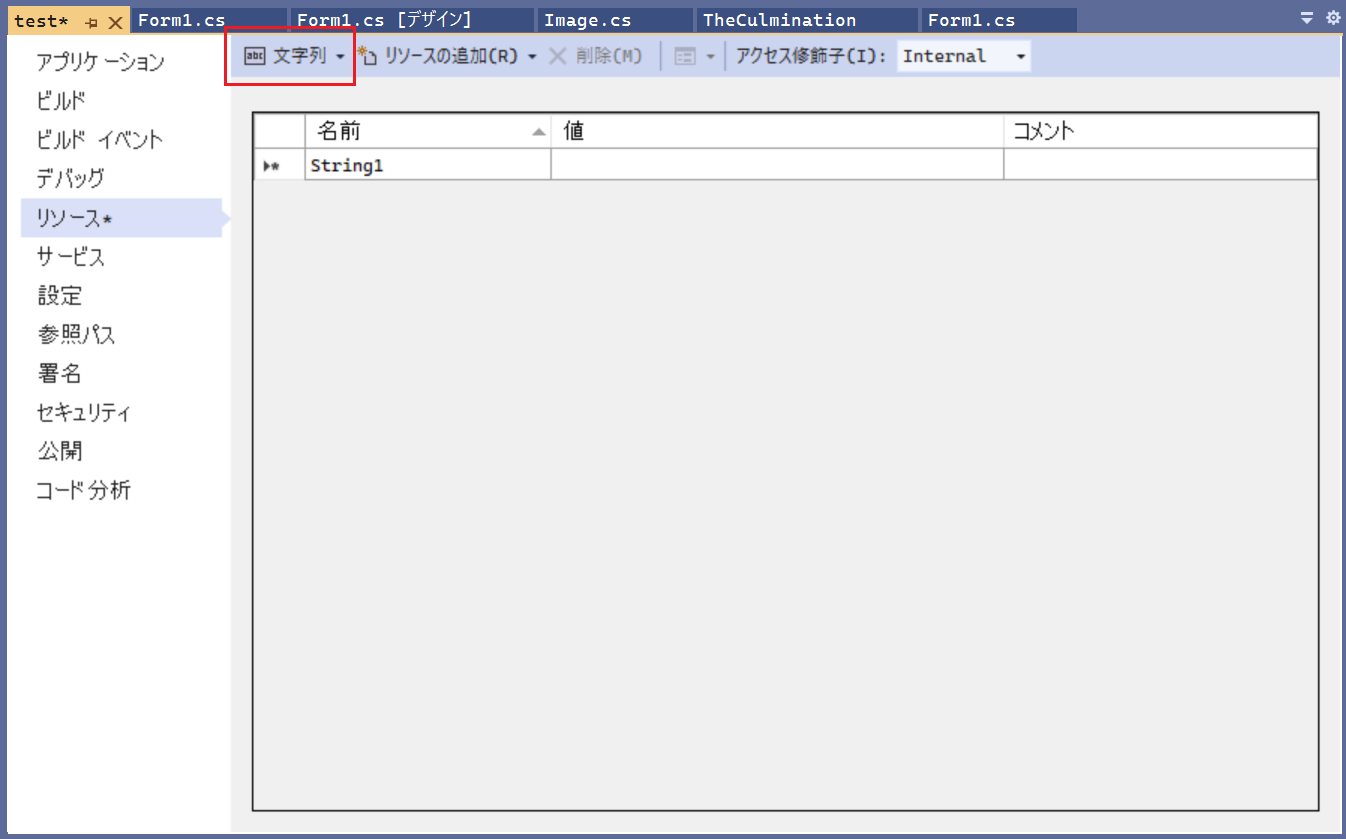Open the セキュリティ page
Screen dimensions: 1346x839
(x=84, y=413)
